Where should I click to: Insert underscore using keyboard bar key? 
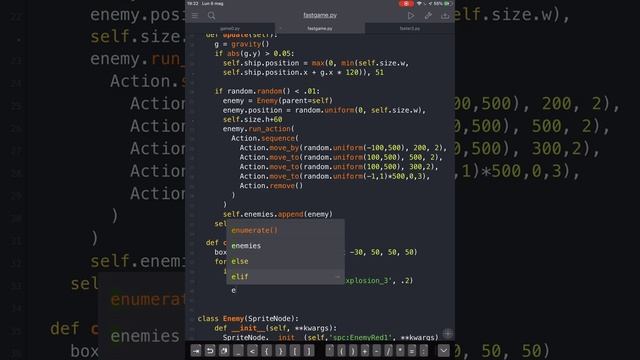coord(238,351)
